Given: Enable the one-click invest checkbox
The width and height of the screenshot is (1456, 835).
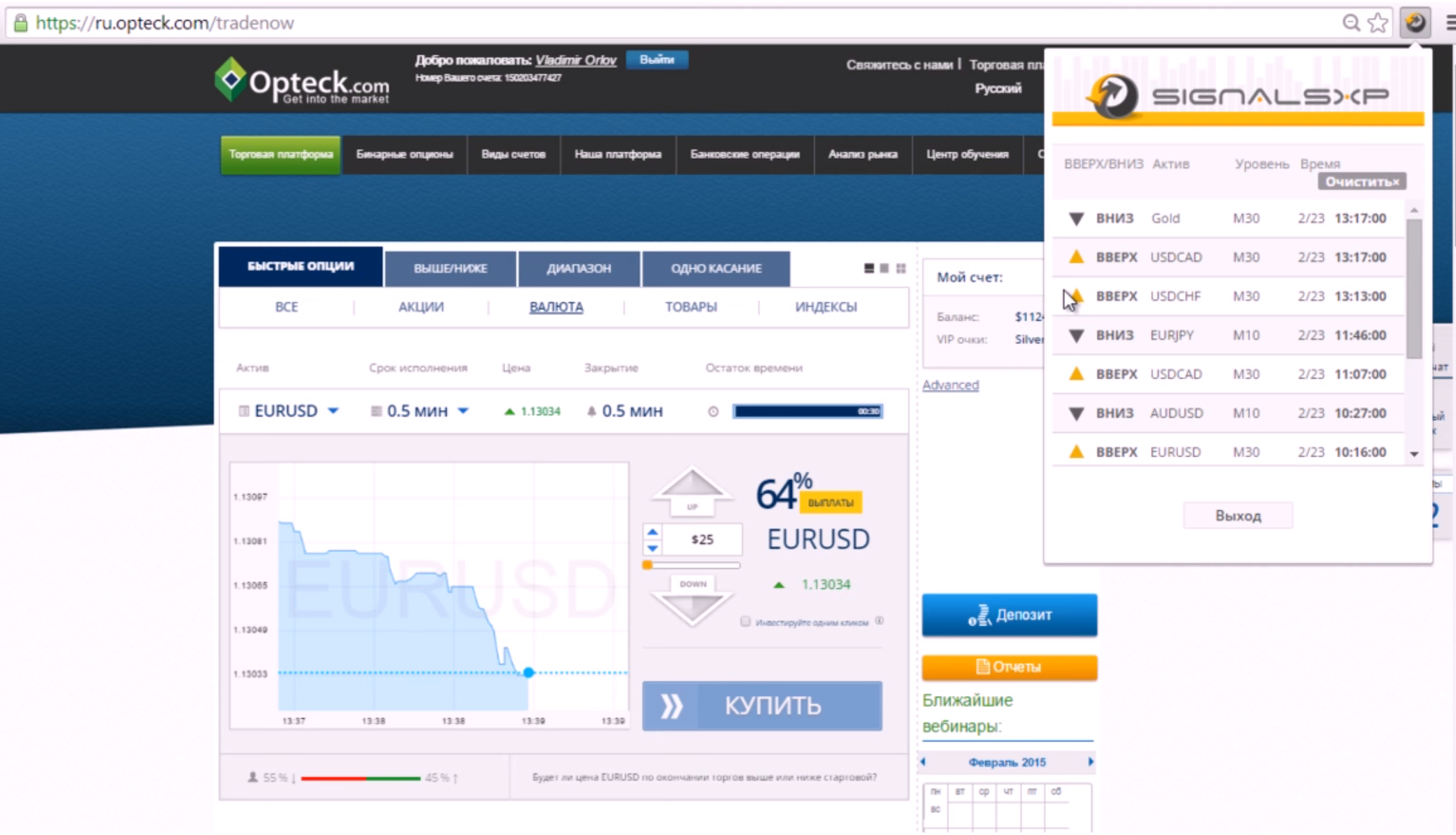Looking at the screenshot, I should (745, 622).
